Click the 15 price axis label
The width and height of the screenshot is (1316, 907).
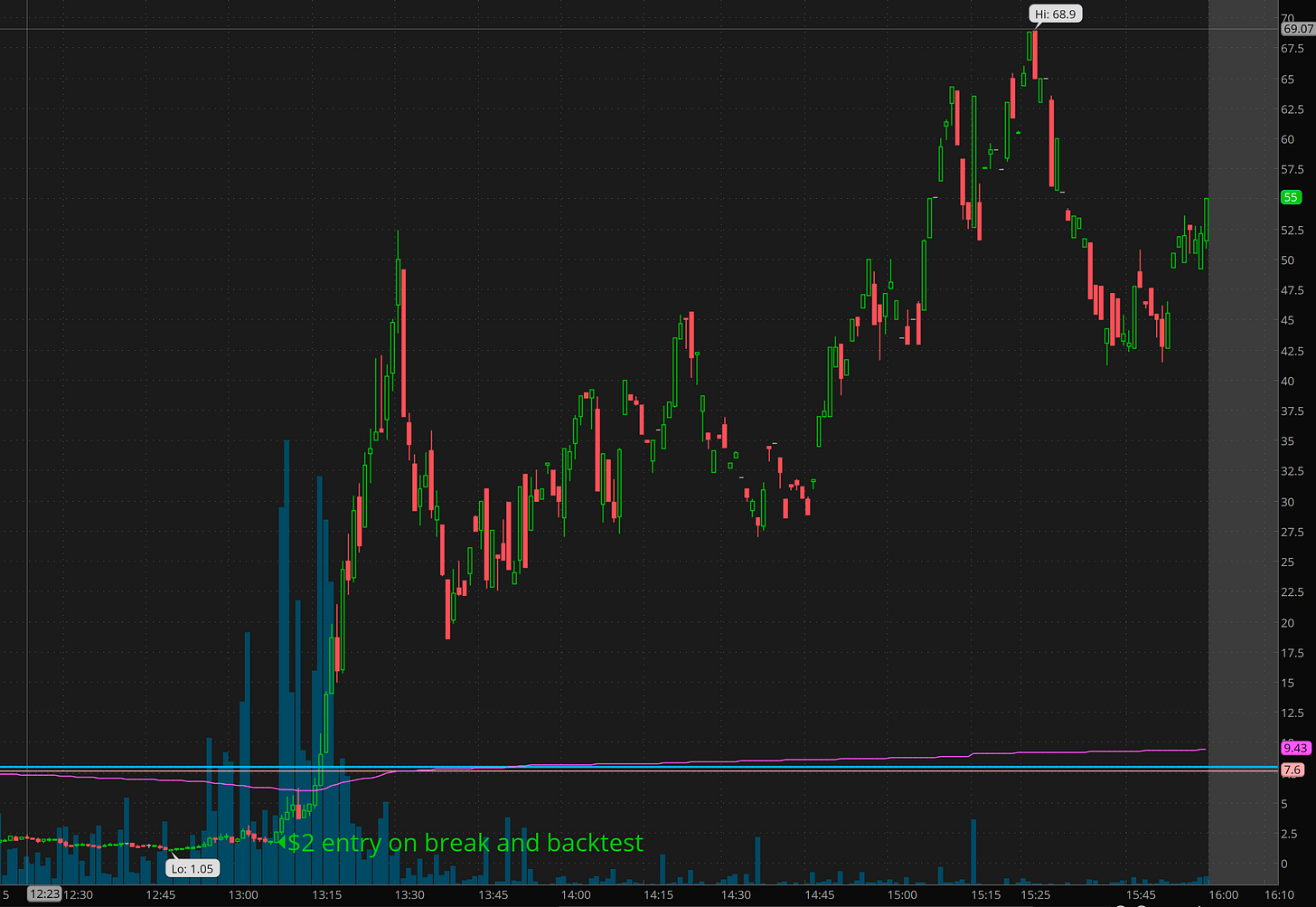pyautogui.click(x=1287, y=683)
